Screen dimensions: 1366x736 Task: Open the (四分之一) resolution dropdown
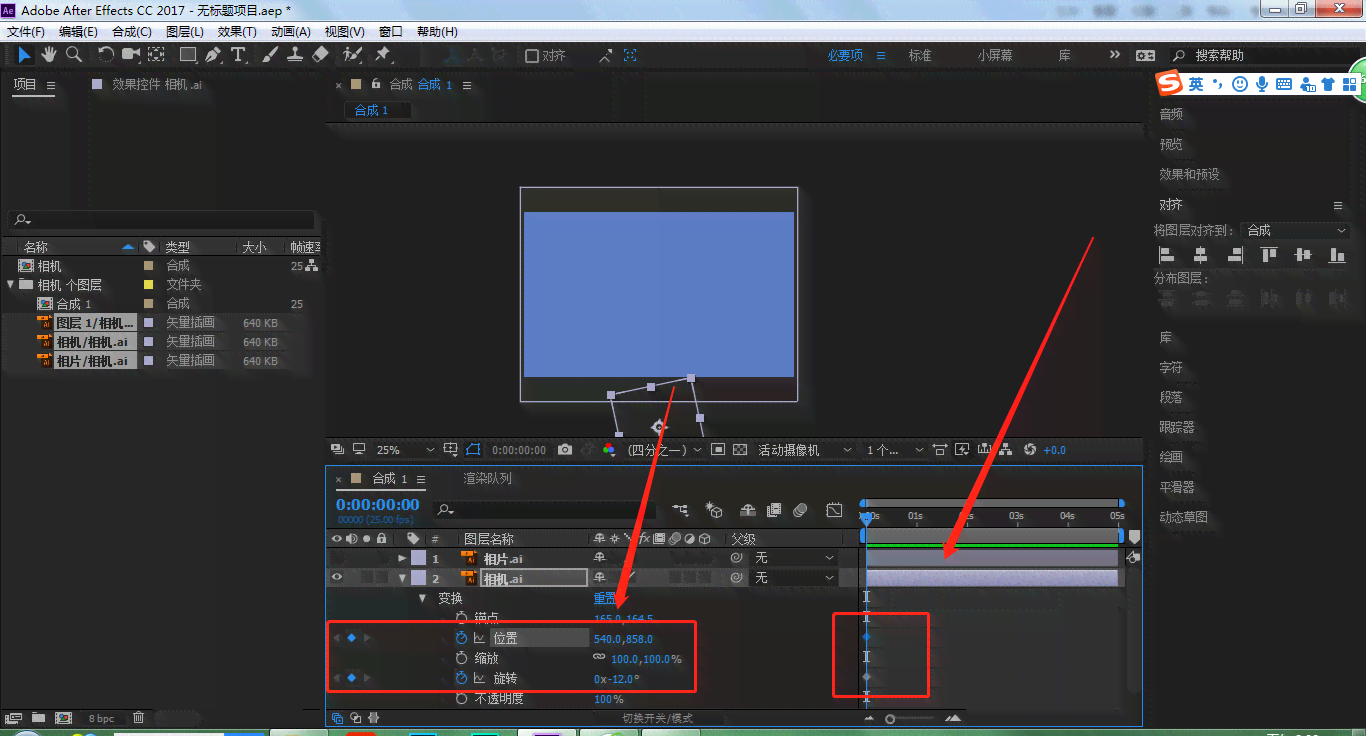(x=667, y=450)
